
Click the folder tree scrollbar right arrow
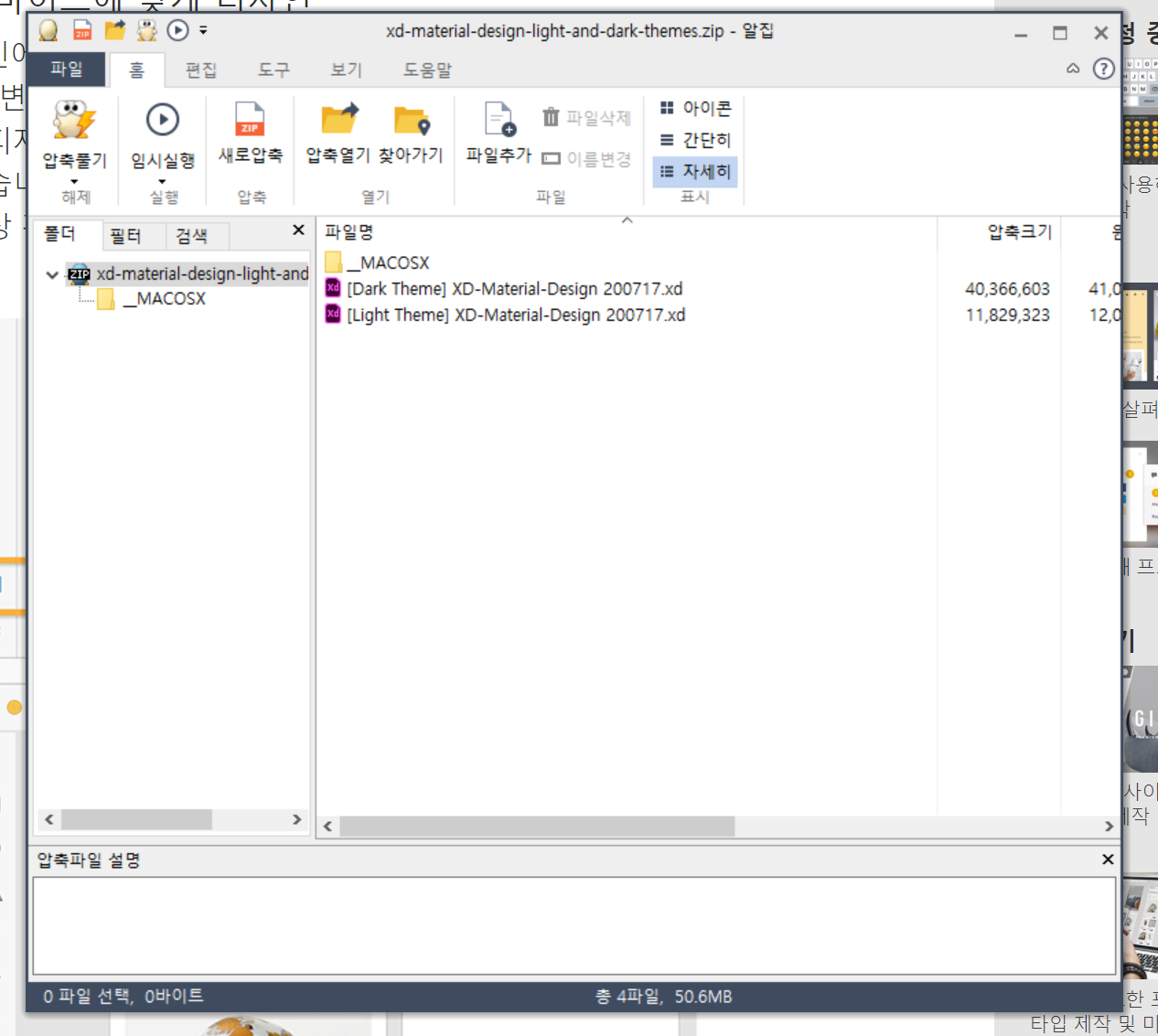296,819
